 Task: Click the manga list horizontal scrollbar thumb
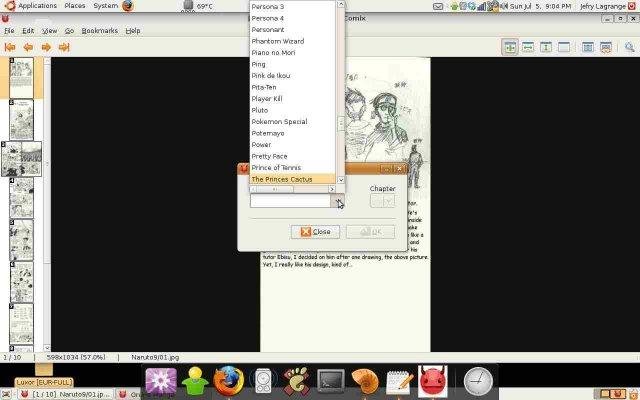(275, 189)
